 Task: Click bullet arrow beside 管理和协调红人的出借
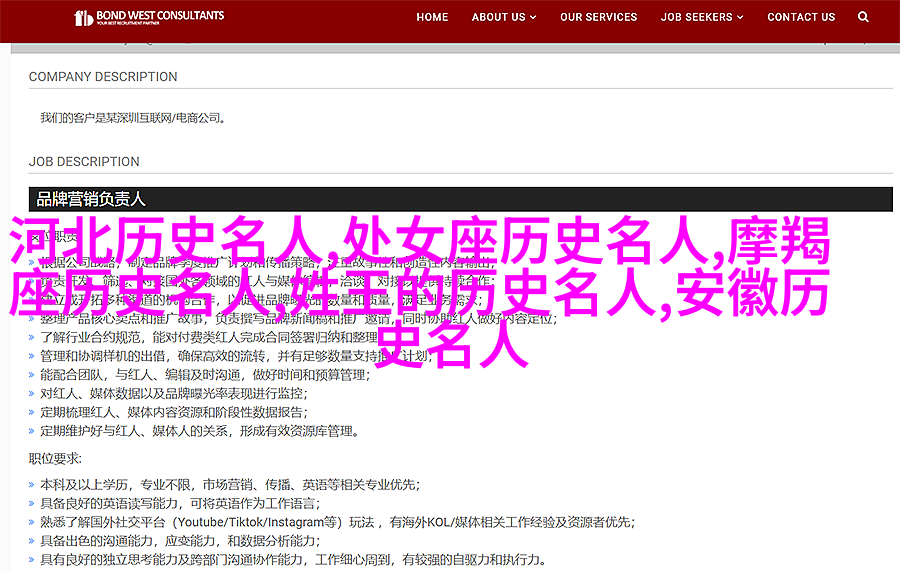point(33,355)
